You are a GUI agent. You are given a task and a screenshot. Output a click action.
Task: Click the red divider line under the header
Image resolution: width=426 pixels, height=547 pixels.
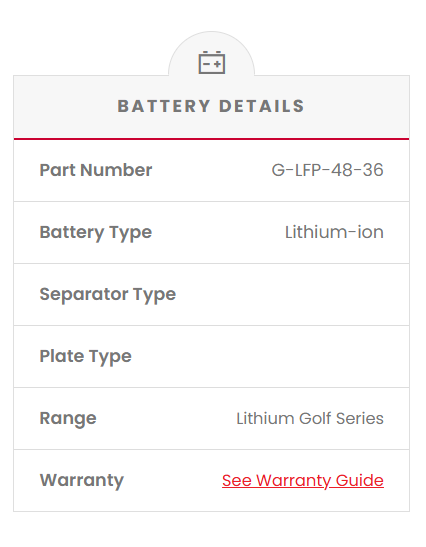211,139
